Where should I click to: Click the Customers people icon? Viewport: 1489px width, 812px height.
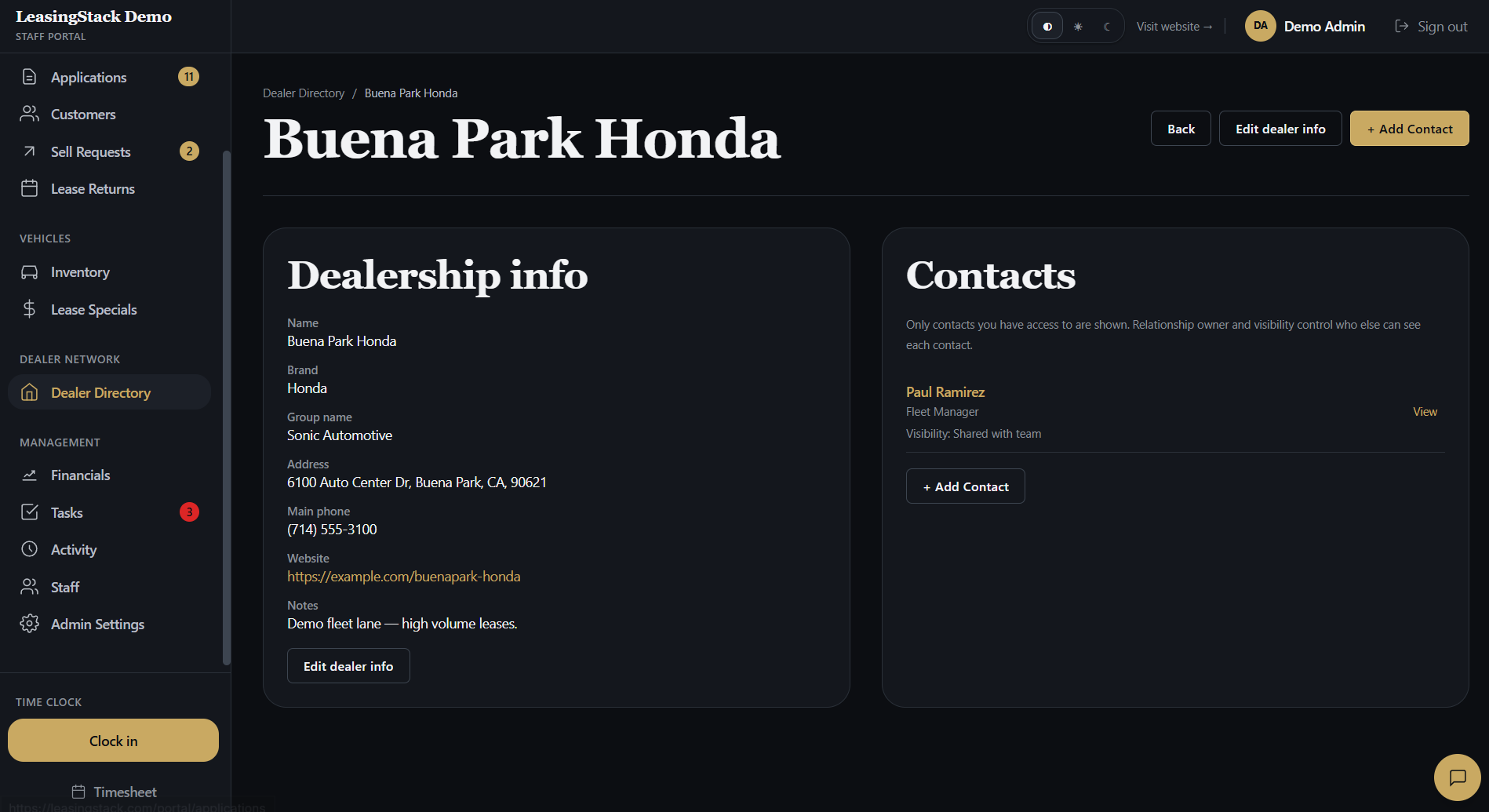30,114
